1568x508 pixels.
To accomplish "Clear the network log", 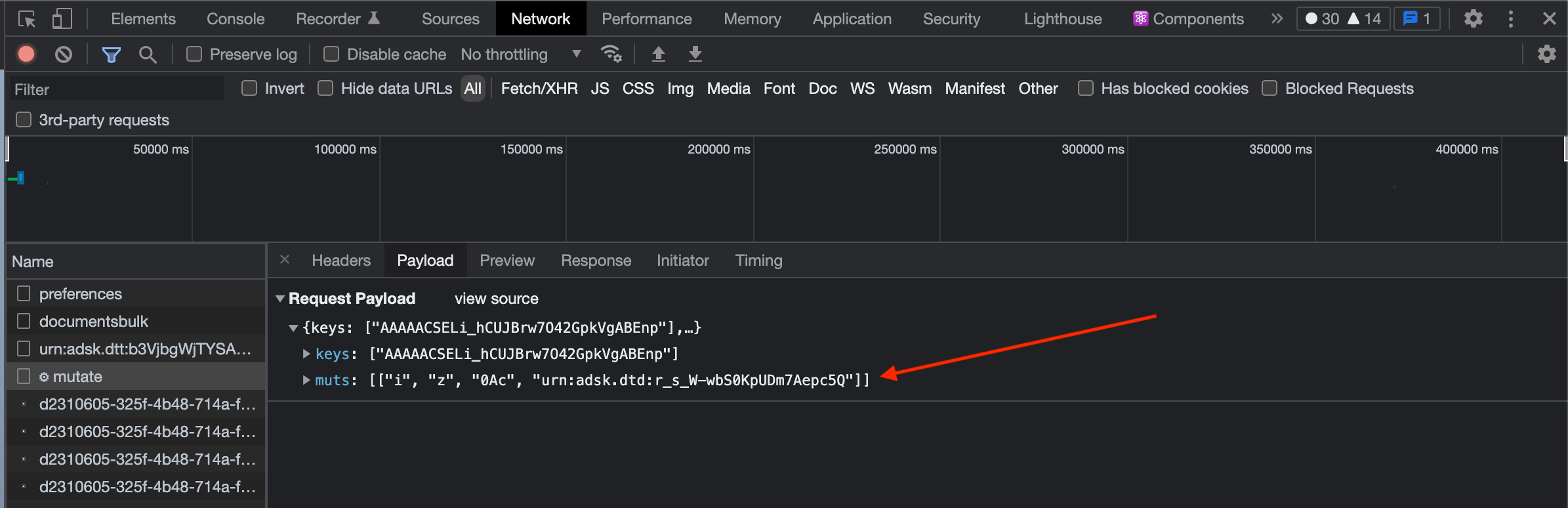I will pyautogui.click(x=64, y=54).
